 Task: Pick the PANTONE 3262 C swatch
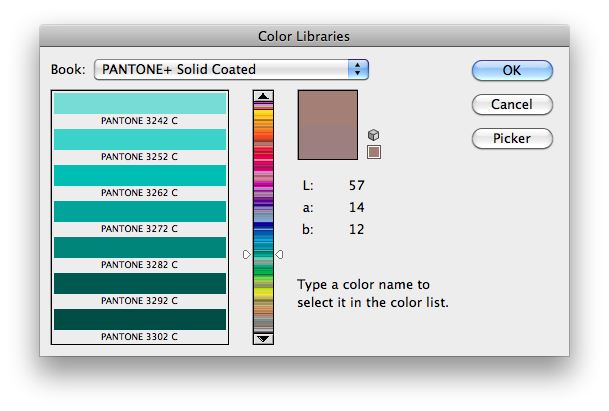(x=140, y=176)
